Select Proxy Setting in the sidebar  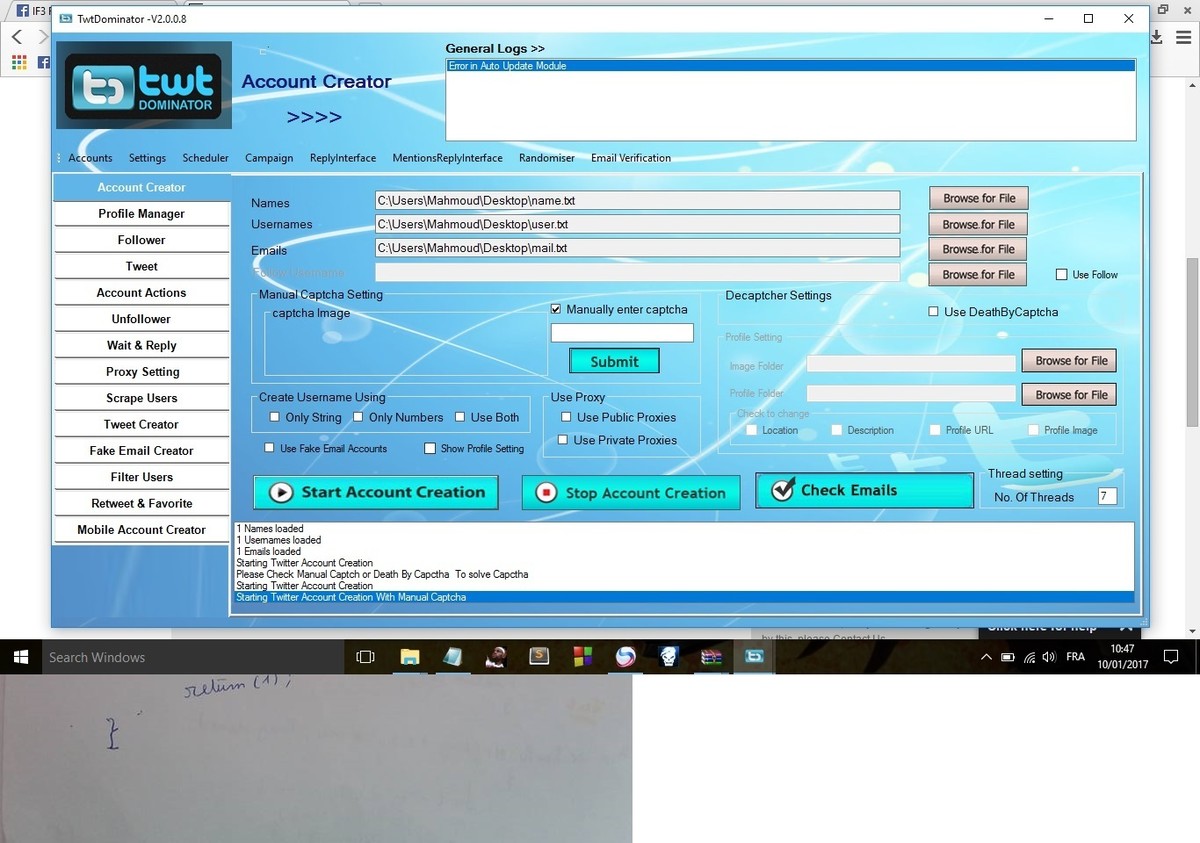click(x=142, y=372)
